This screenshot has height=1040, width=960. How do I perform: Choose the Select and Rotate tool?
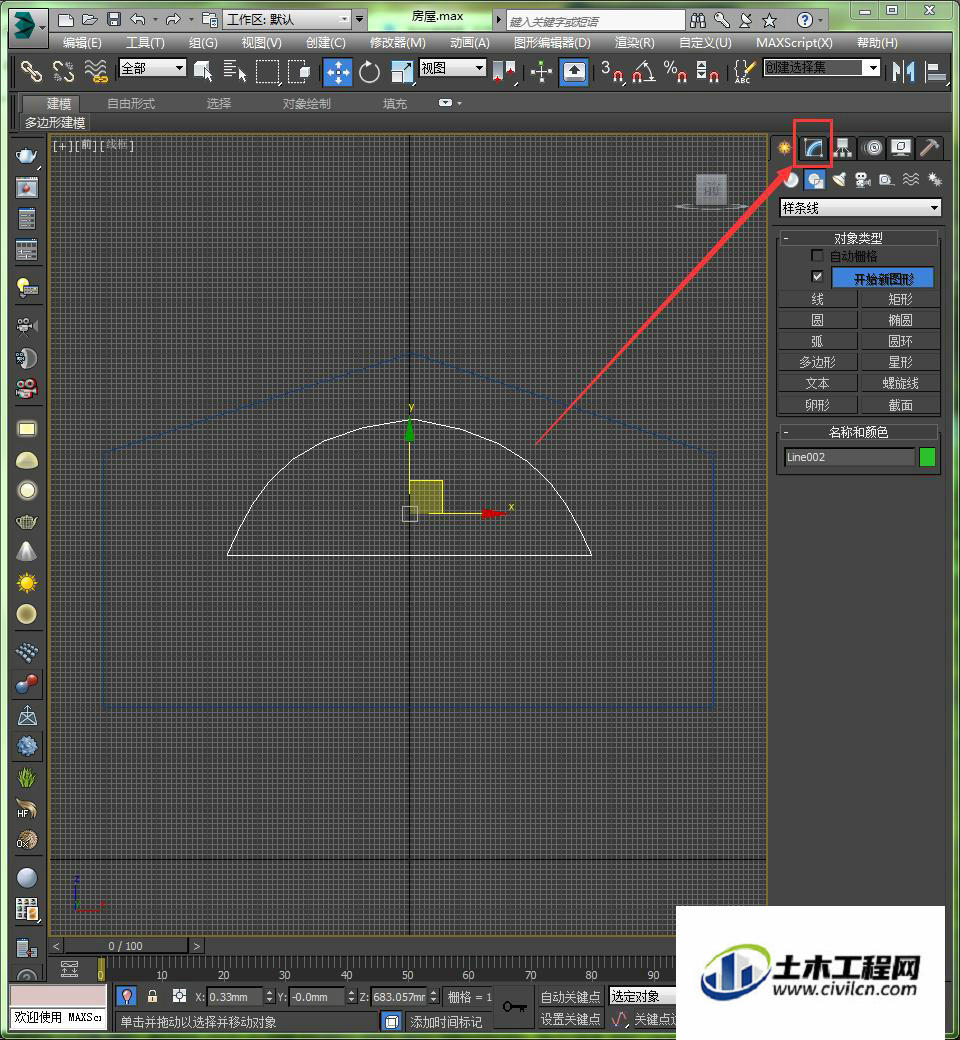(x=370, y=71)
